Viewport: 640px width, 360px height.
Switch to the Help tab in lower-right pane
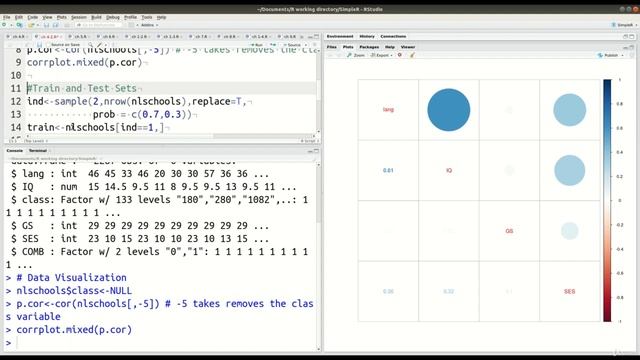coord(390,47)
